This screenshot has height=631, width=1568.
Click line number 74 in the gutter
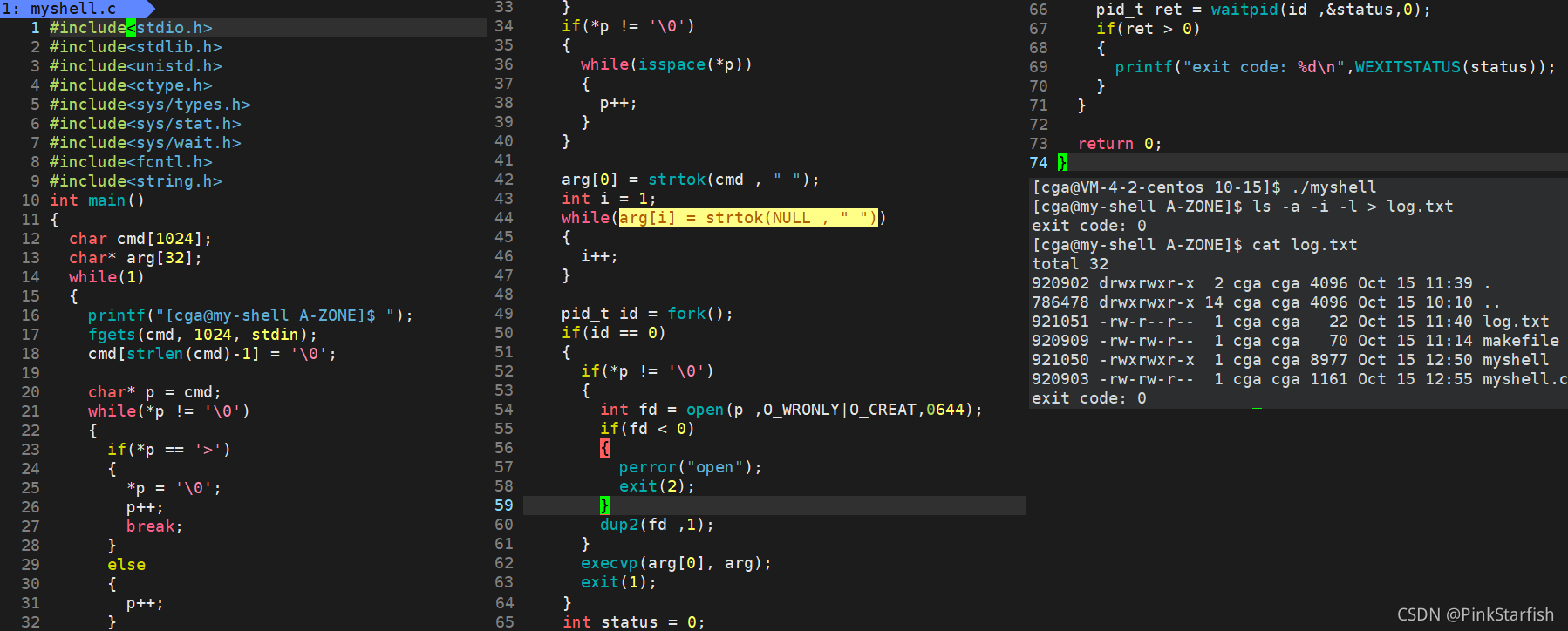[1039, 163]
